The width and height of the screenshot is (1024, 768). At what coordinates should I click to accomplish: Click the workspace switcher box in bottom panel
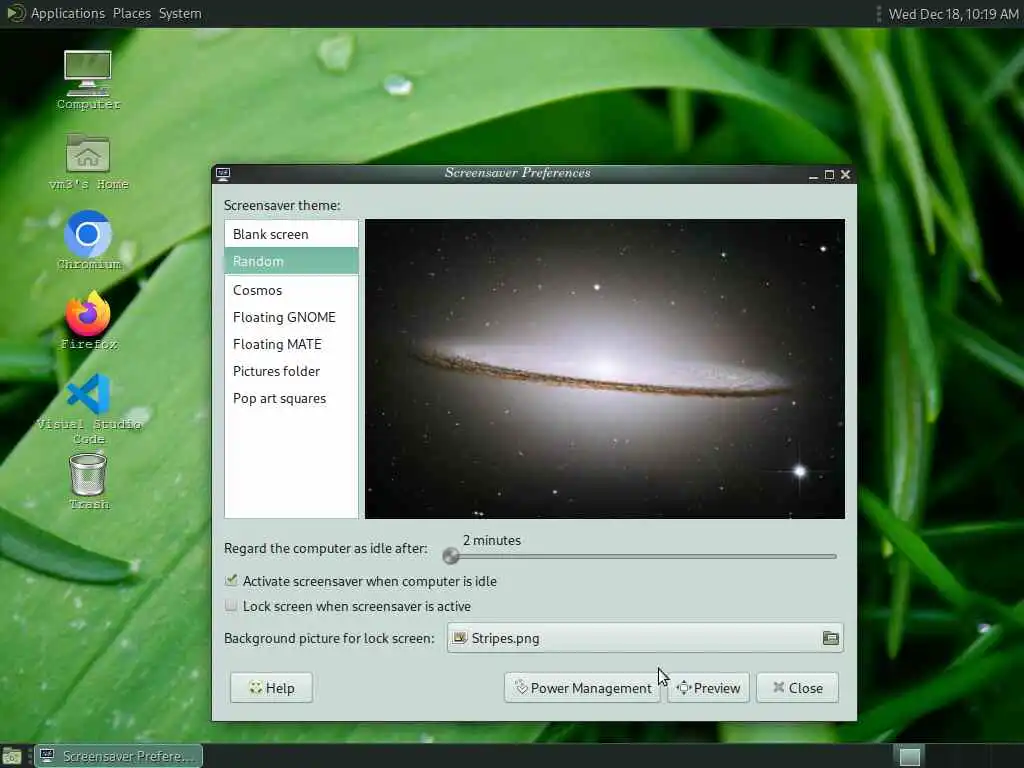click(910, 756)
